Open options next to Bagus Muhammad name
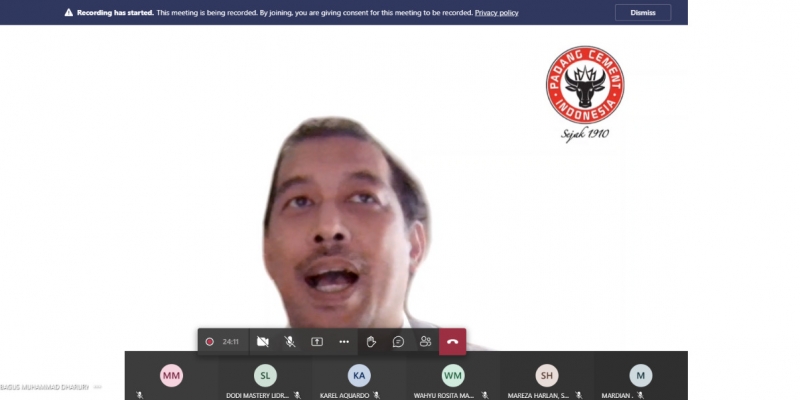This screenshot has height=400, width=800. [98, 385]
